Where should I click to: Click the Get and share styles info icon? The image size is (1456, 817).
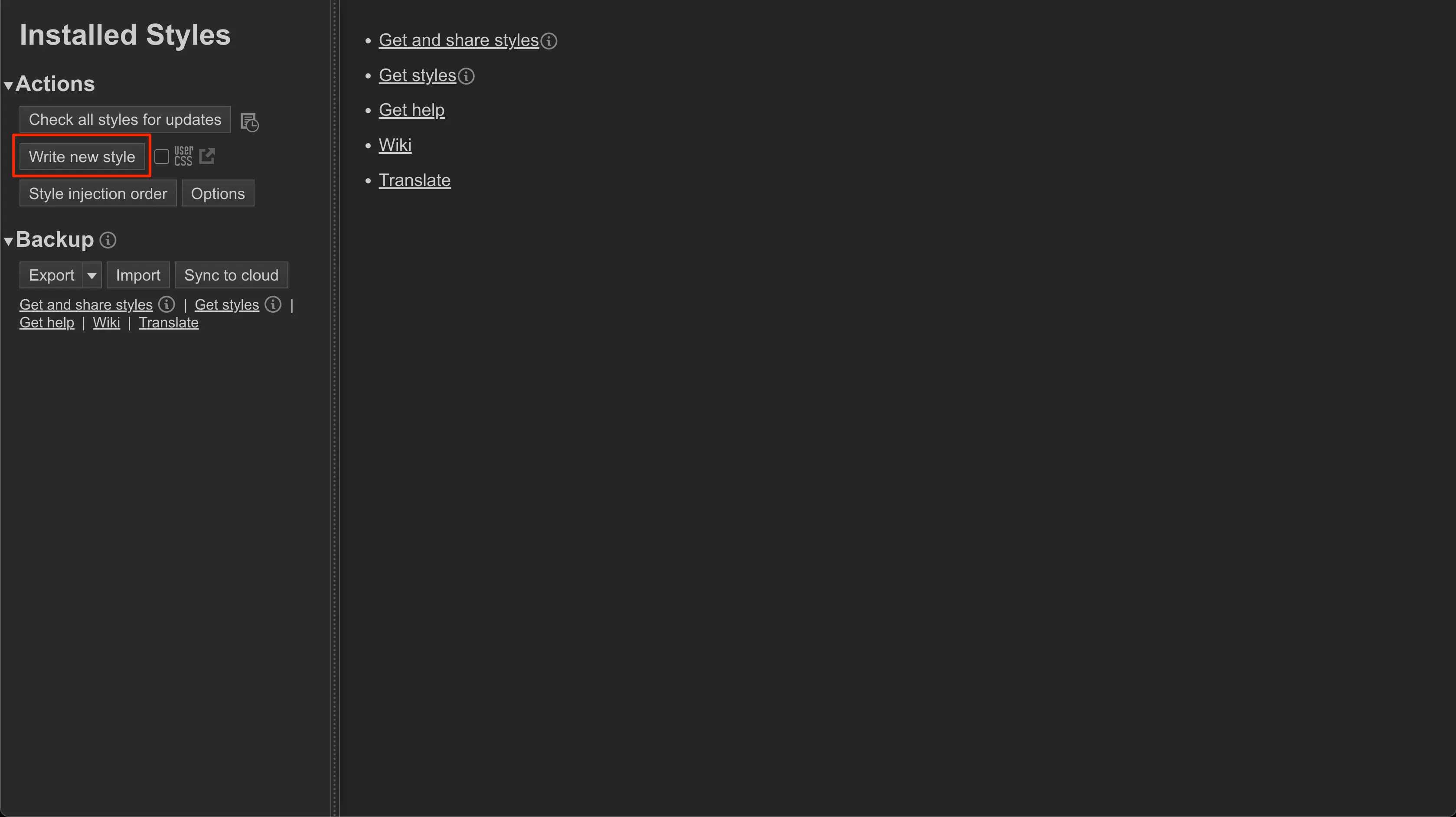(x=549, y=40)
